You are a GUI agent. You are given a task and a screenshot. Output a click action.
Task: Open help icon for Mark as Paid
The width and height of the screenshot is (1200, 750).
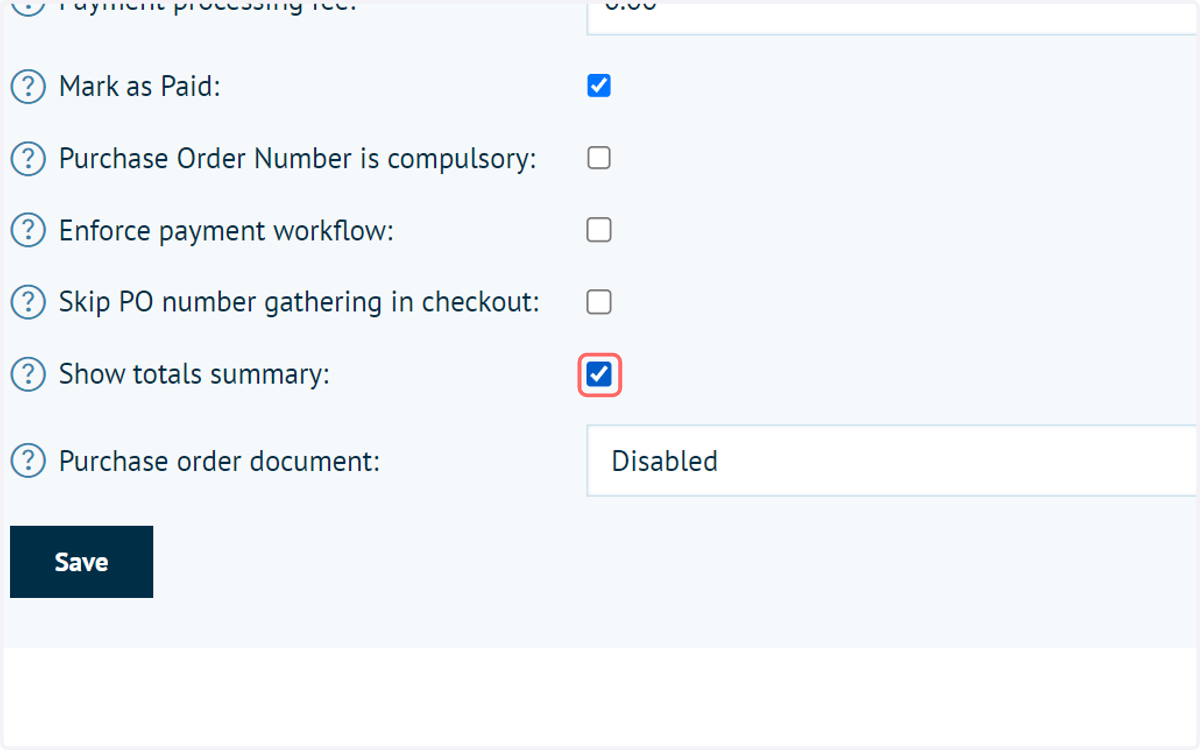click(28, 87)
